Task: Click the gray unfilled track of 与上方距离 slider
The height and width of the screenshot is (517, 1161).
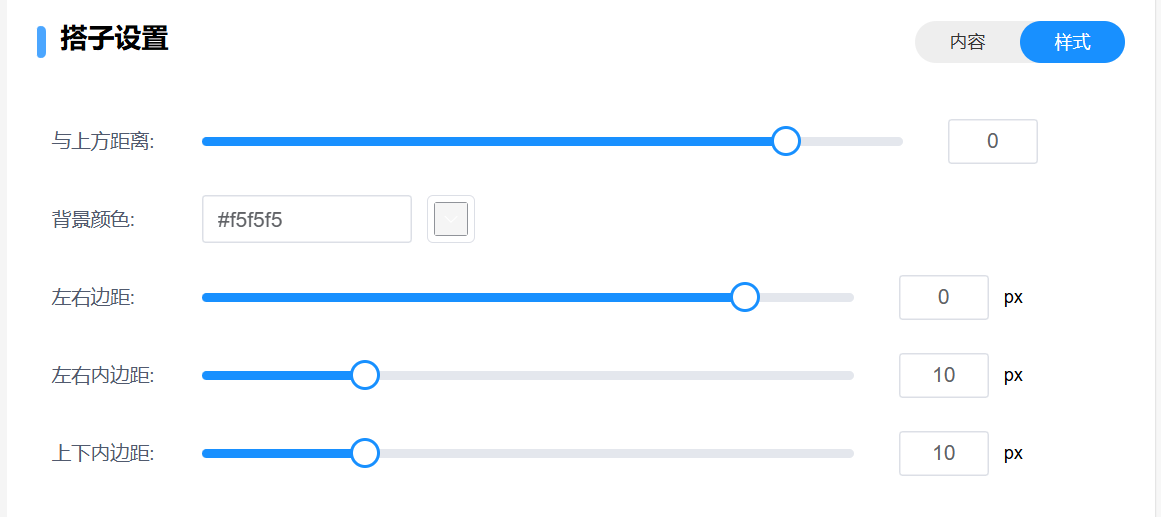Action: [x=852, y=141]
